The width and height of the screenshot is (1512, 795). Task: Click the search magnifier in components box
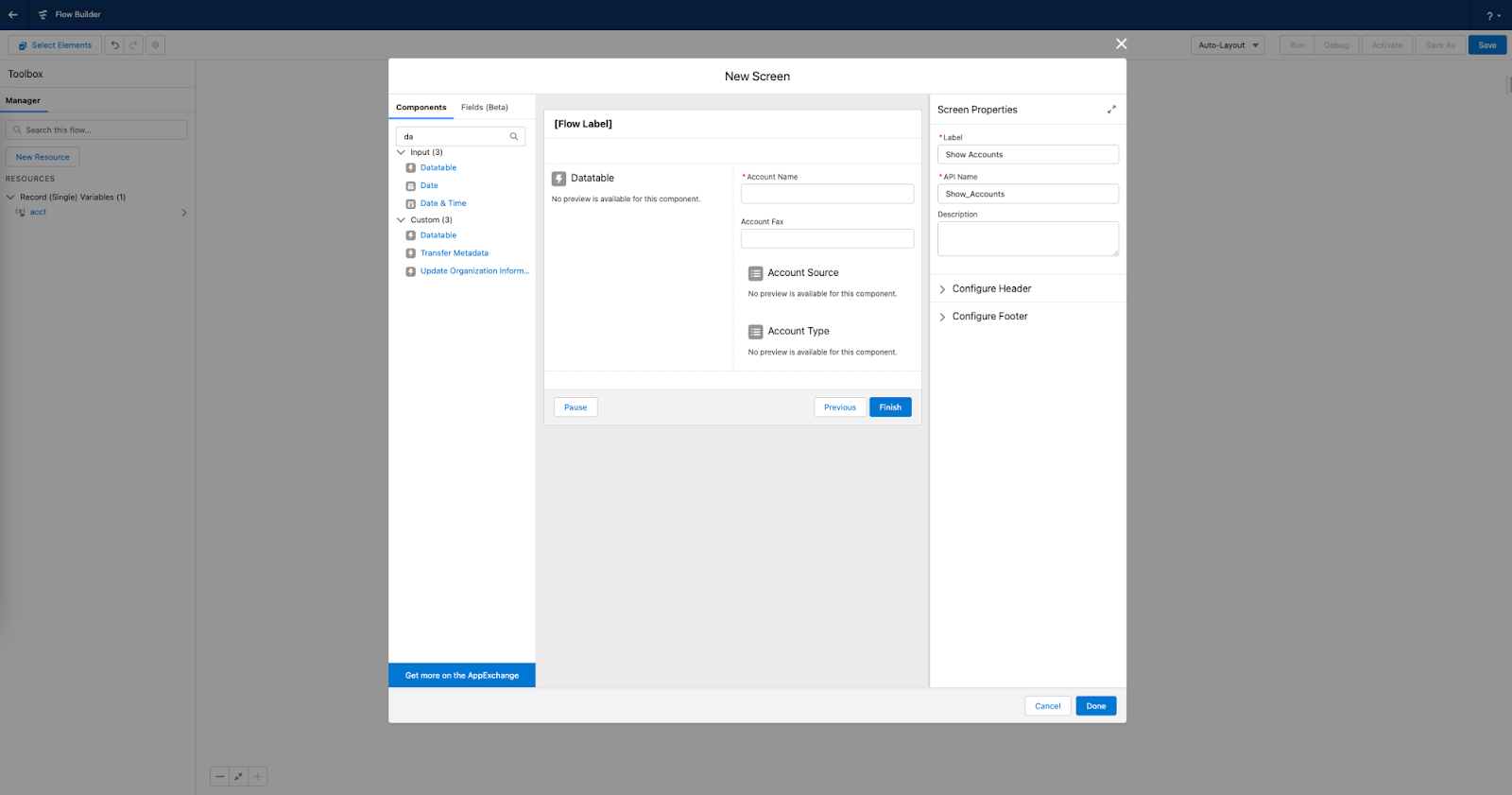click(x=514, y=137)
